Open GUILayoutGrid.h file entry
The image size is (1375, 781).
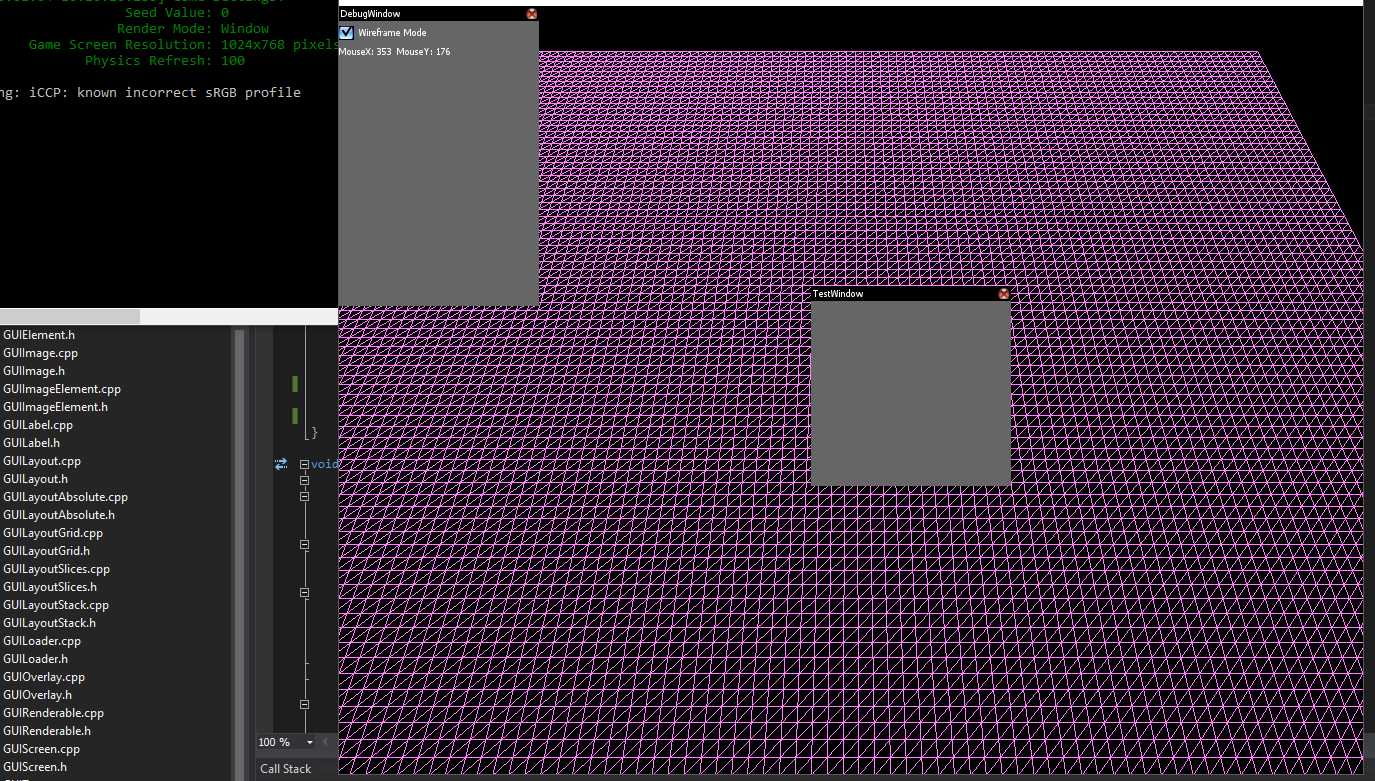click(x=47, y=551)
